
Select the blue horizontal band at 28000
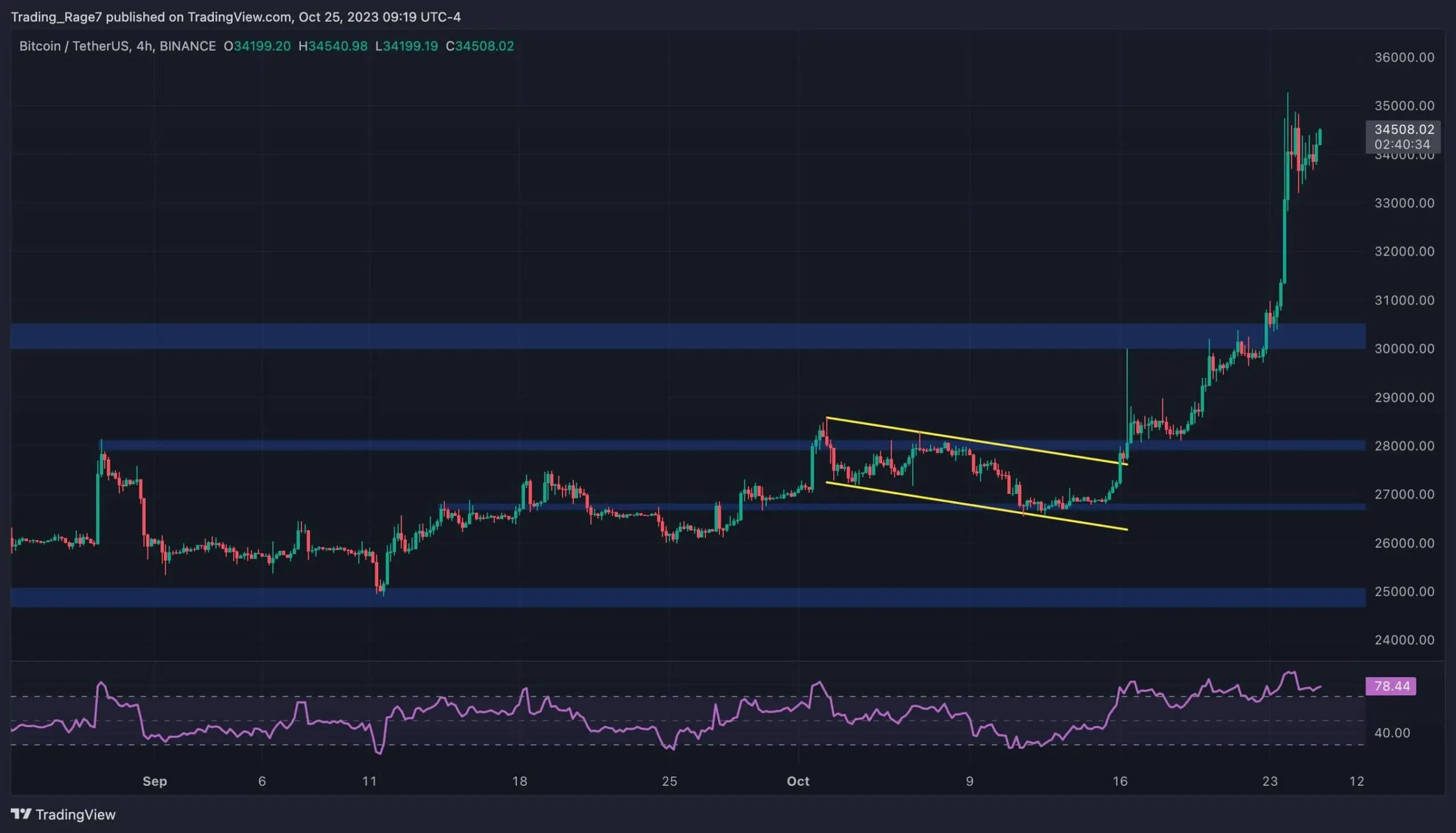click(733, 445)
